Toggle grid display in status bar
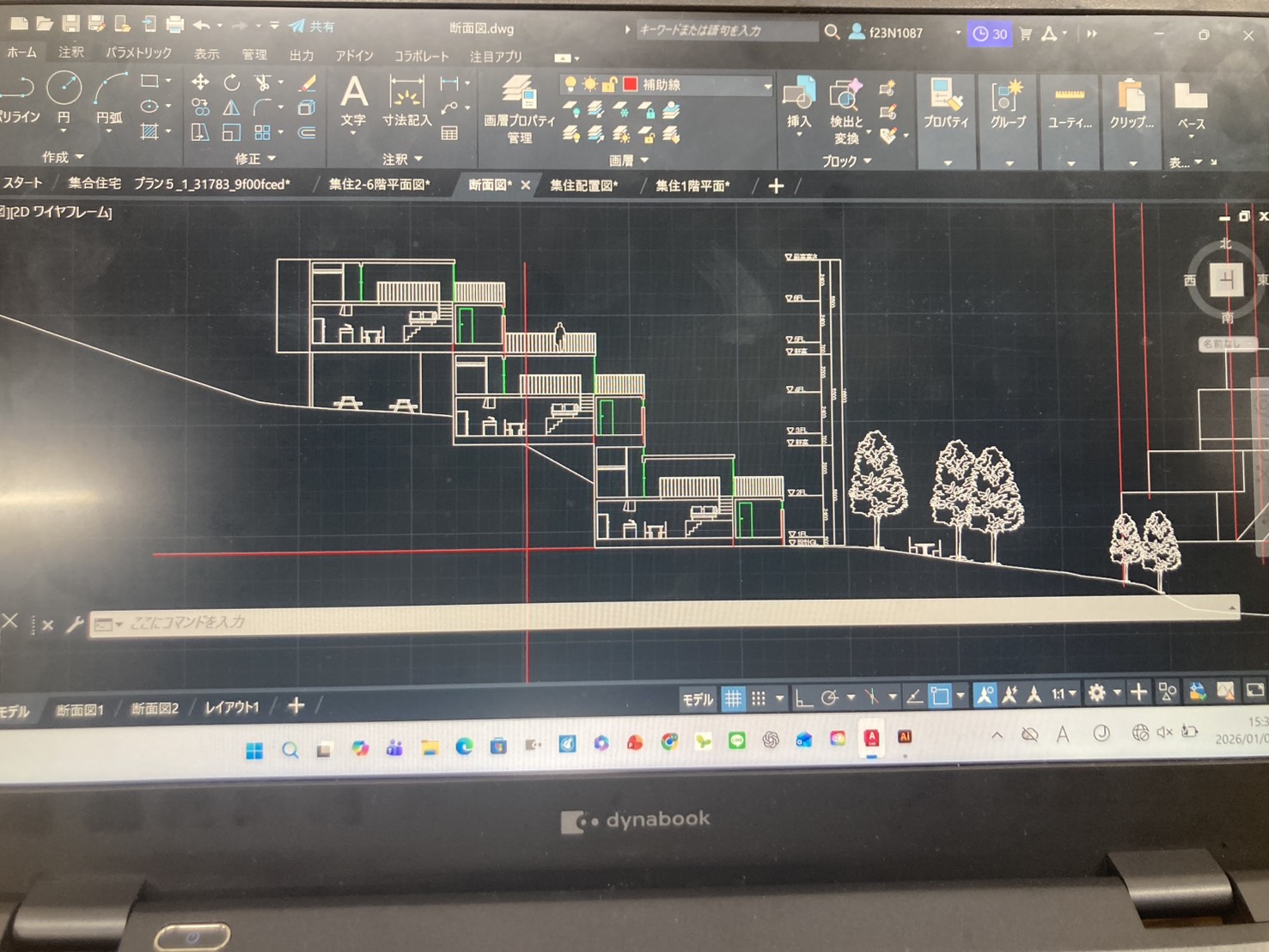1269x952 pixels. (732, 699)
